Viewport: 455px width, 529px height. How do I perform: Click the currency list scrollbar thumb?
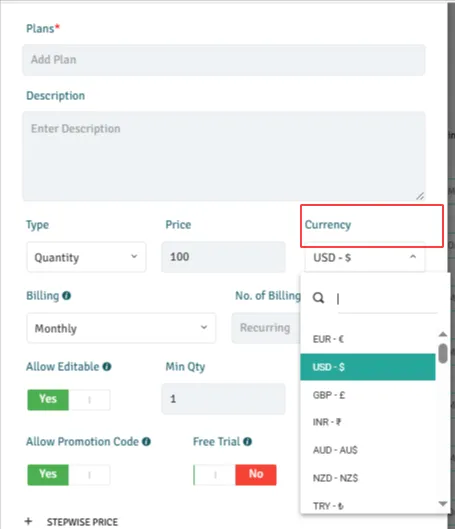point(443,353)
